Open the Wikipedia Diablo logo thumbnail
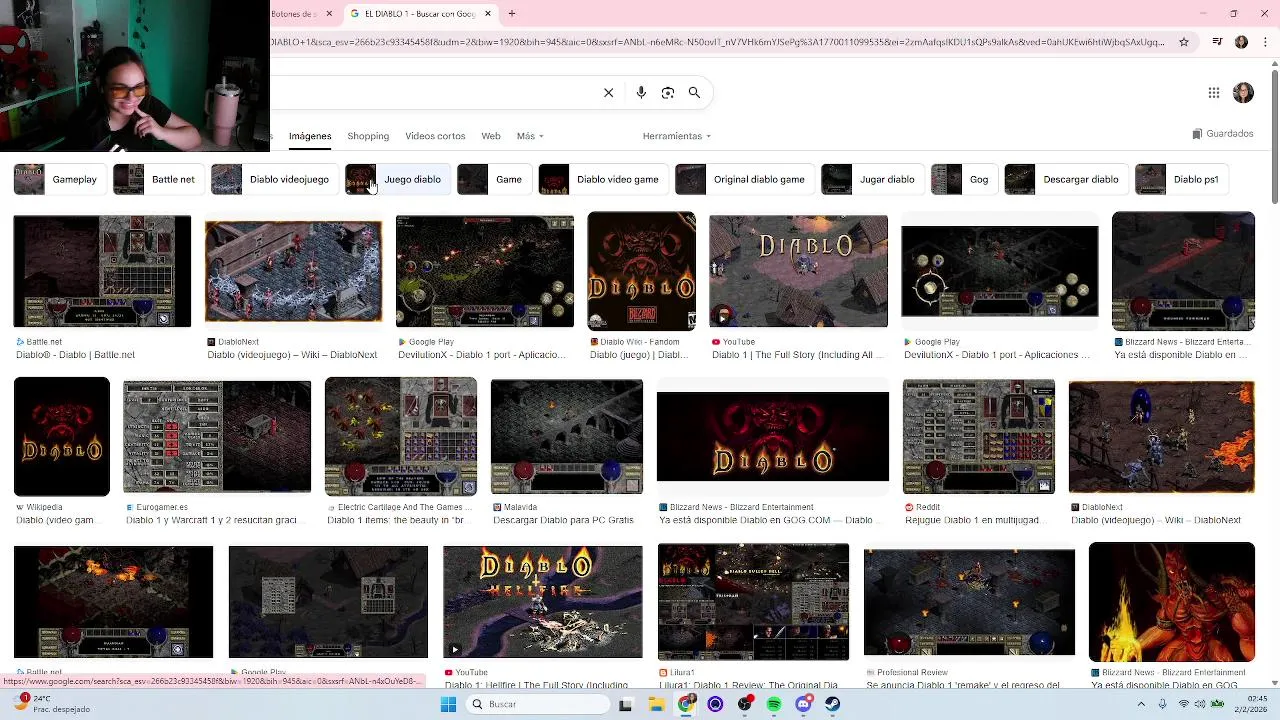The image size is (1280, 720). (x=62, y=437)
